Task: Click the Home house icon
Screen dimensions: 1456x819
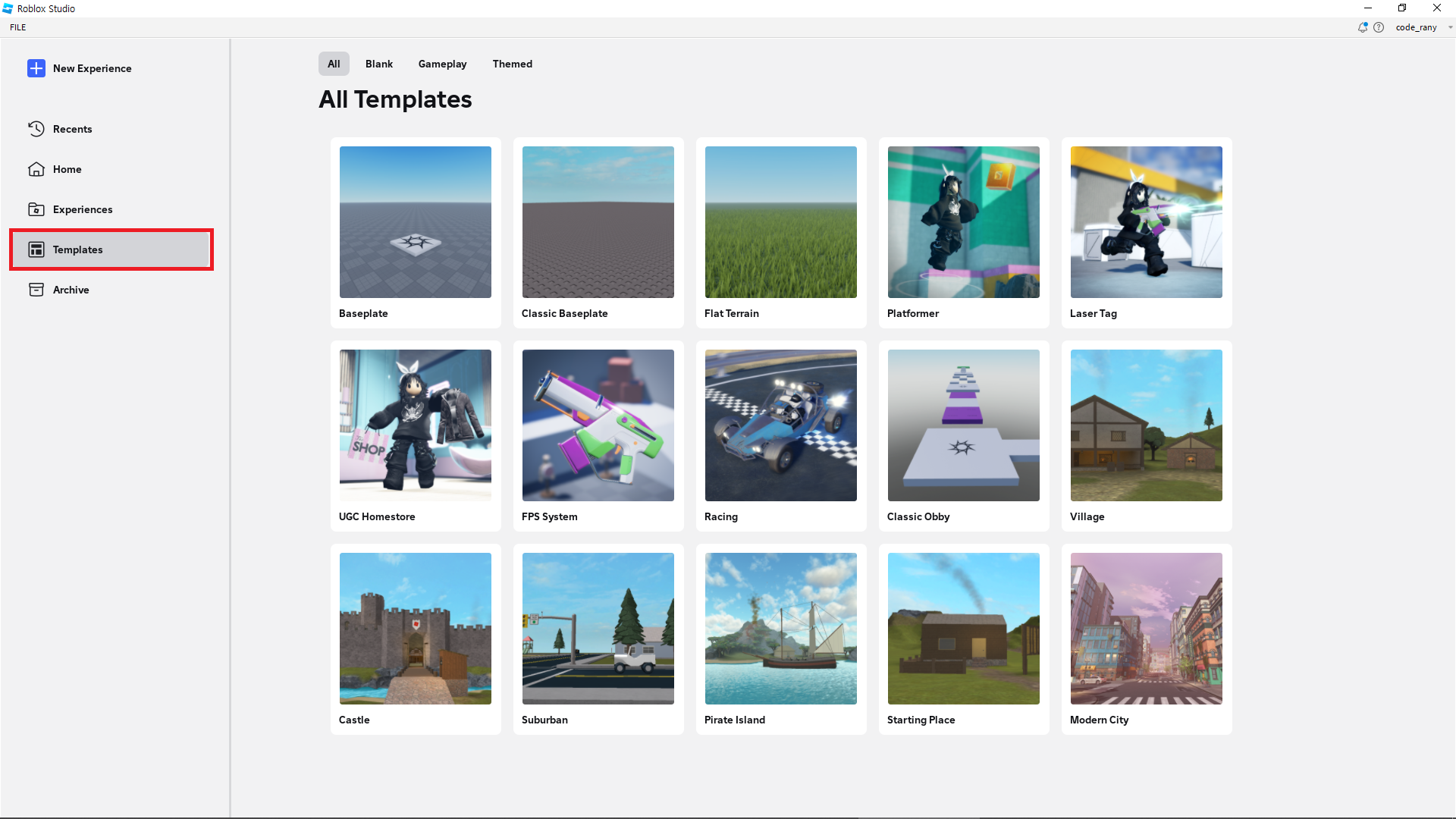Action: (x=36, y=169)
